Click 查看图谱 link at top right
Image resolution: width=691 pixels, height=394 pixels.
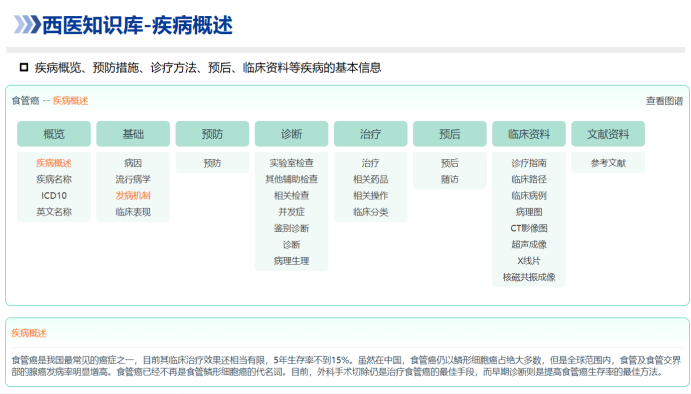[664, 101]
